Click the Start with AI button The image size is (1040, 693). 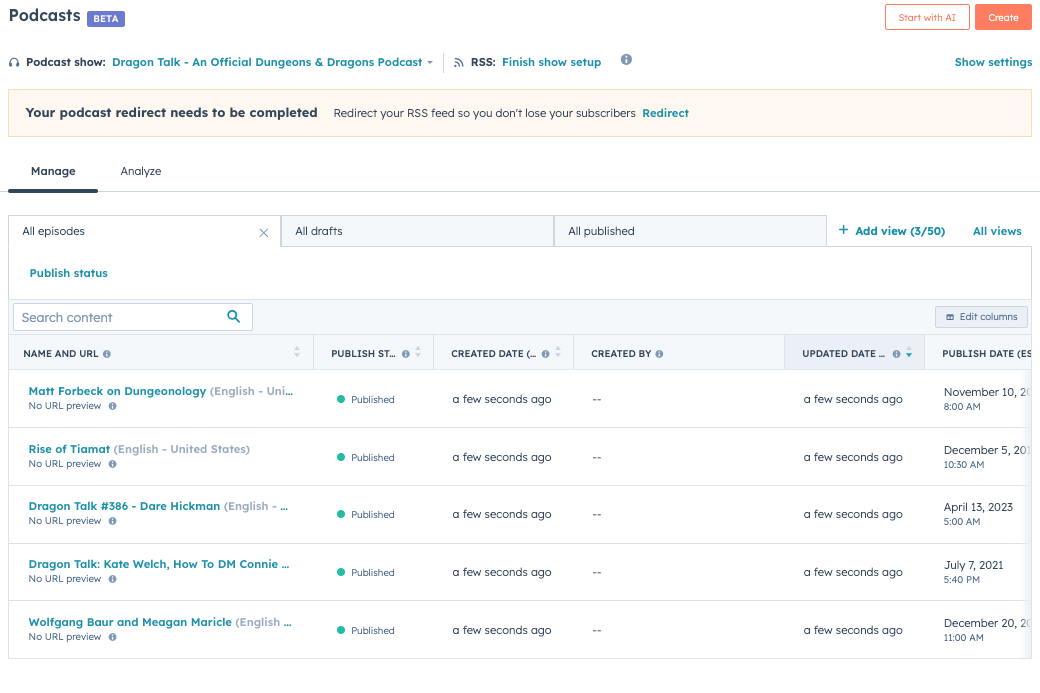[927, 17]
